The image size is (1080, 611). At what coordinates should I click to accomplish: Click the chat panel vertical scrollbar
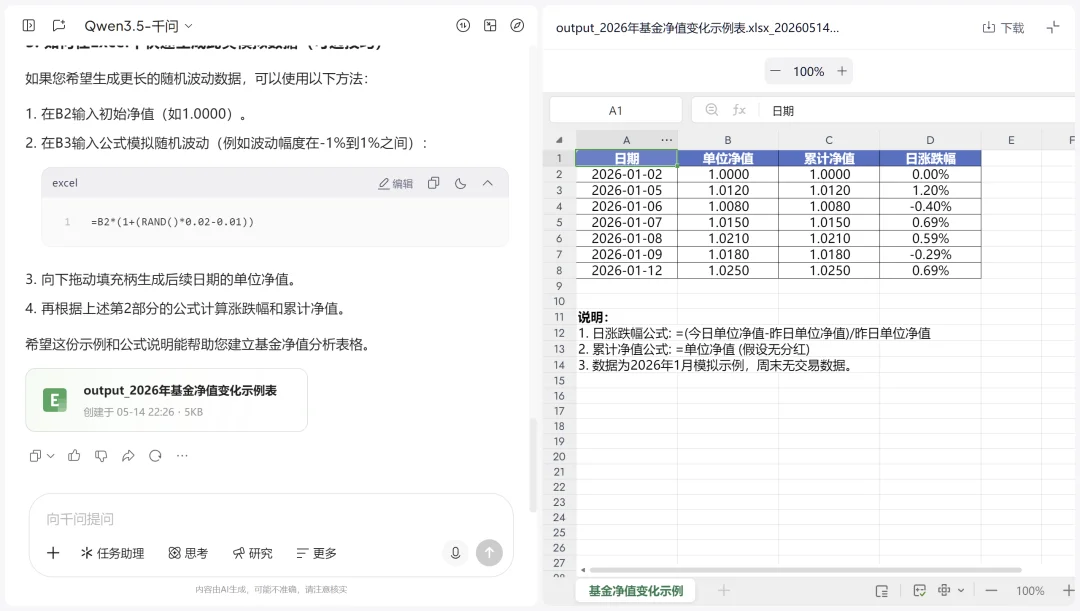tap(532, 465)
